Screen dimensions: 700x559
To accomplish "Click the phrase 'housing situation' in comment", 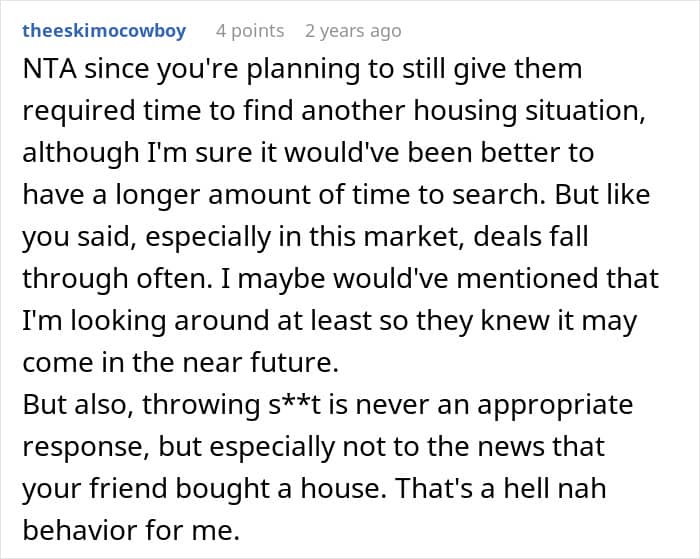I will point(529,111).
